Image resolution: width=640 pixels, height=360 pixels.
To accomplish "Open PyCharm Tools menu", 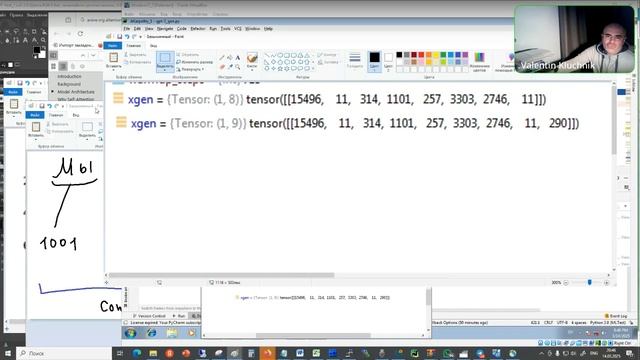I will tap(225, 29).
